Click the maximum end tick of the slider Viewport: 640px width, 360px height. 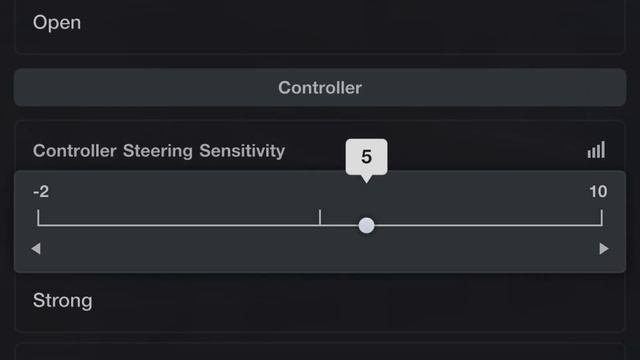601,217
